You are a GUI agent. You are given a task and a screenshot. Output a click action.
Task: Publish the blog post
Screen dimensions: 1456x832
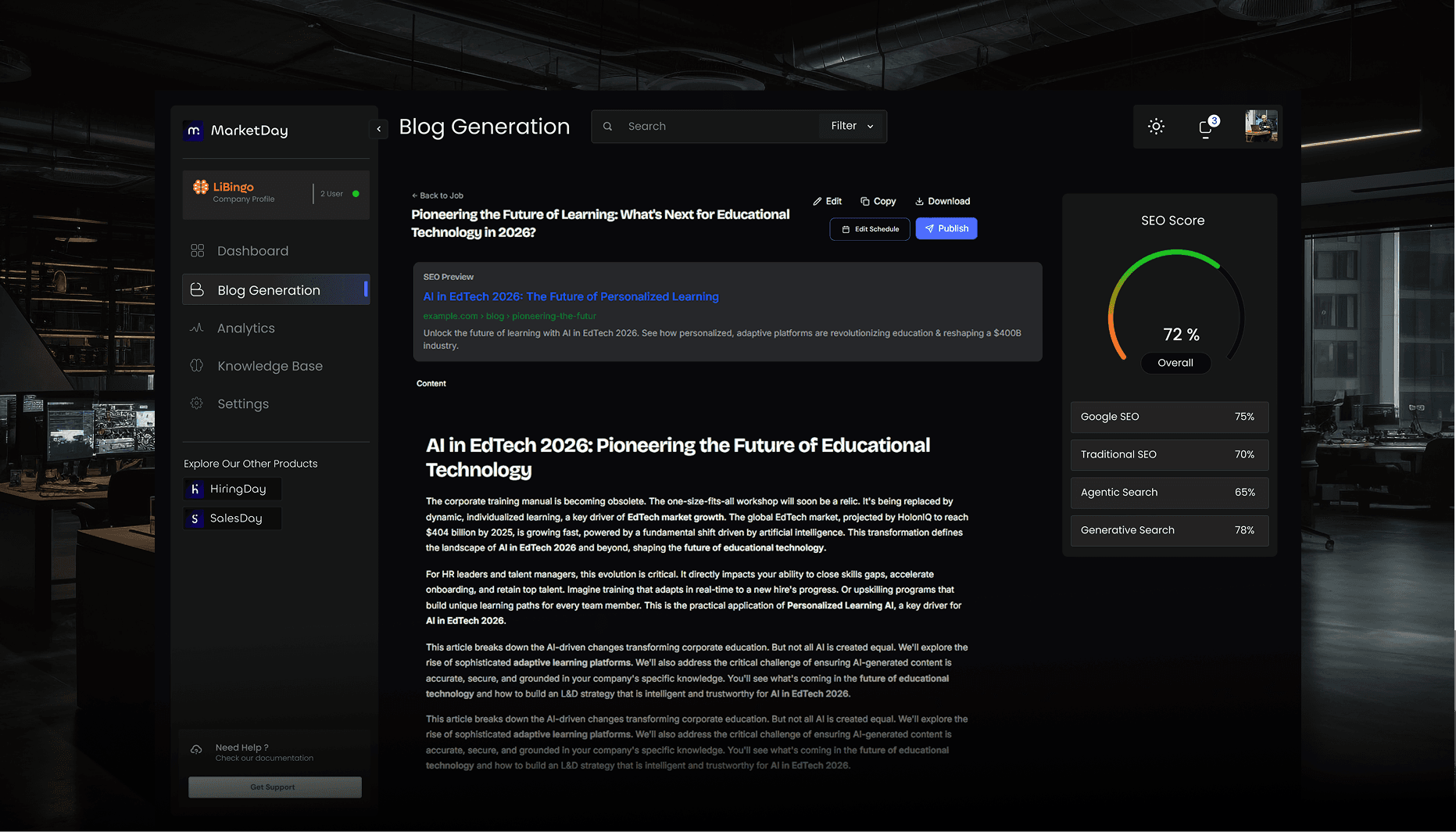coord(946,228)
